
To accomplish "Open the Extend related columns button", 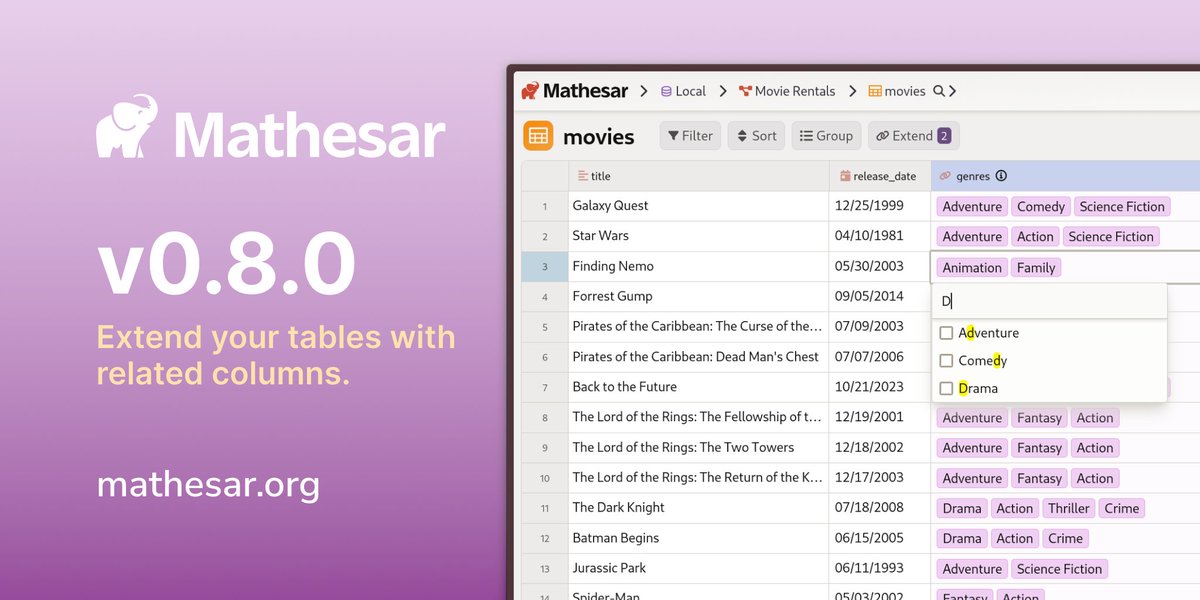I will (x=914, y=136).
